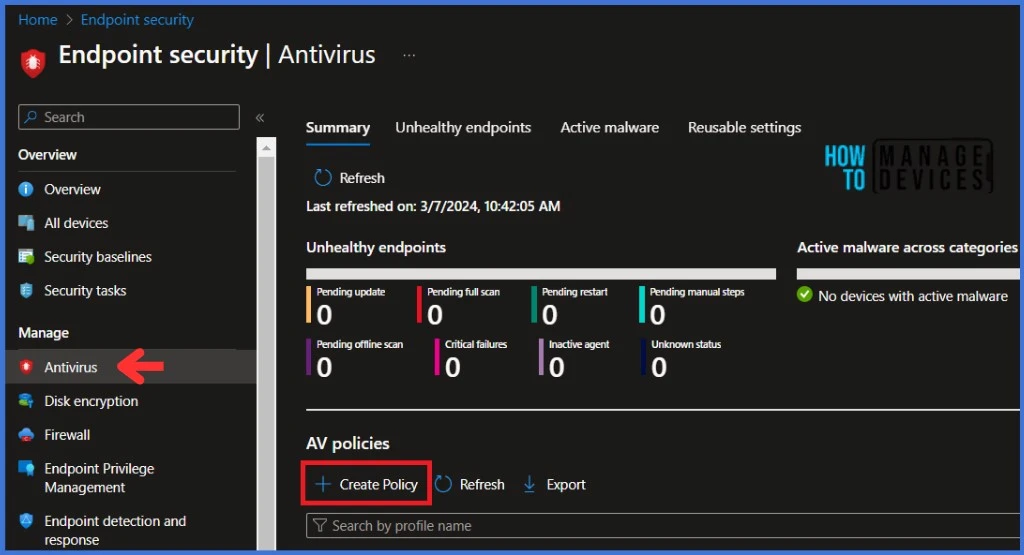This screenshot has width=1024, height=555.
Task: Click the Unhealthy endpoints status bar
Action: pos(541,274)
